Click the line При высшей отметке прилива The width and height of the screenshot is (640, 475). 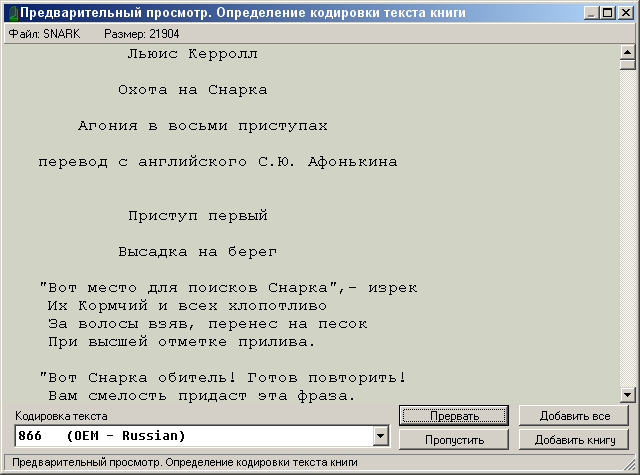[182, 342]
